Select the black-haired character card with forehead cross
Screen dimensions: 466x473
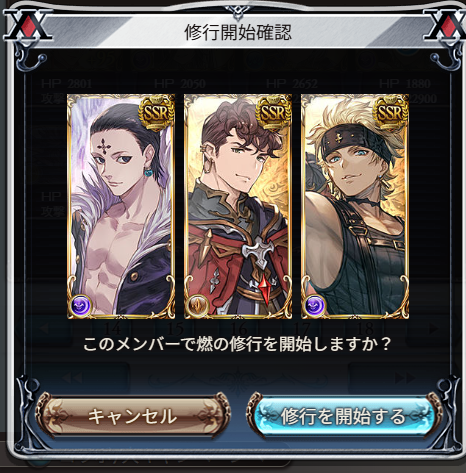click(121, 206)
